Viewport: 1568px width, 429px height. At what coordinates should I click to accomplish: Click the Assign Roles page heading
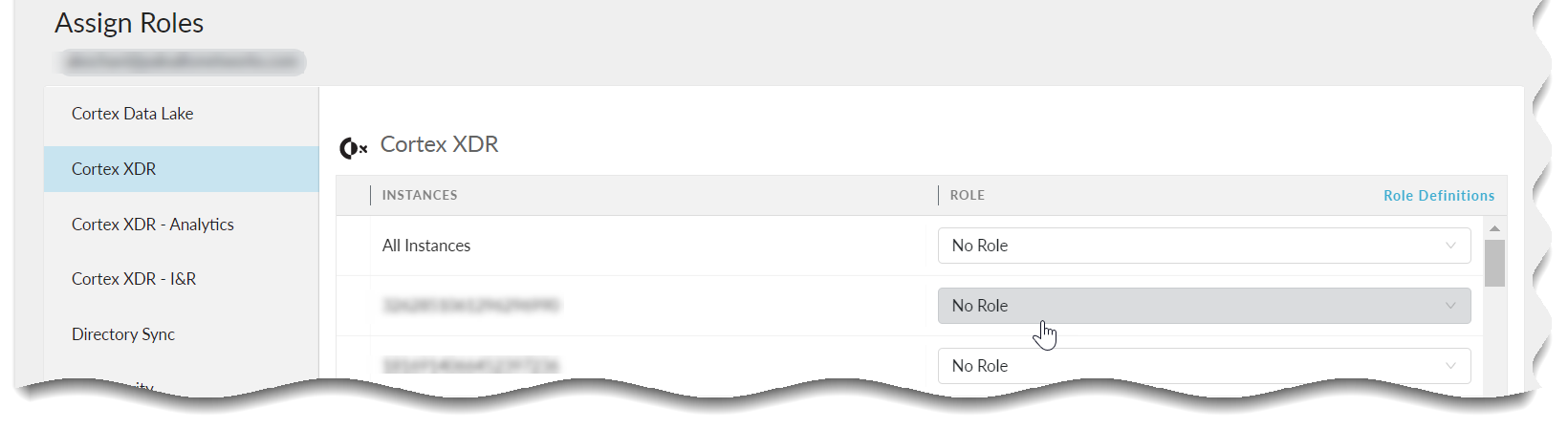129,23
